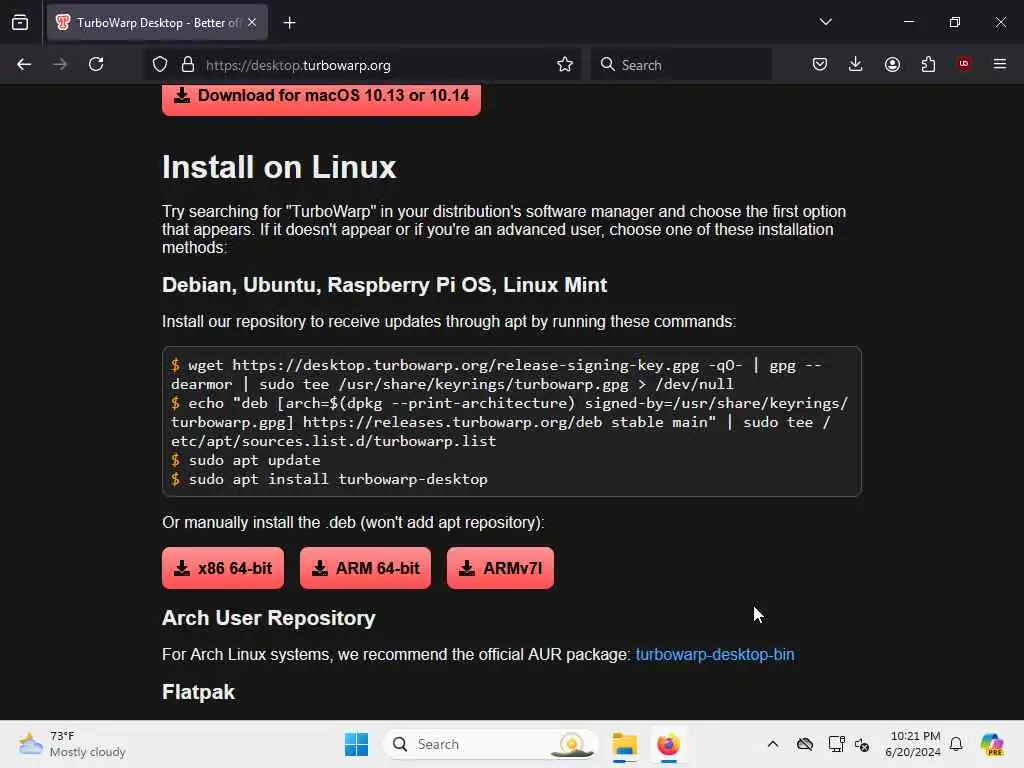Open the notifications bell icon
Image resolution: width=1024 pixels, height=768 pixels.
(x=956, y=744)
